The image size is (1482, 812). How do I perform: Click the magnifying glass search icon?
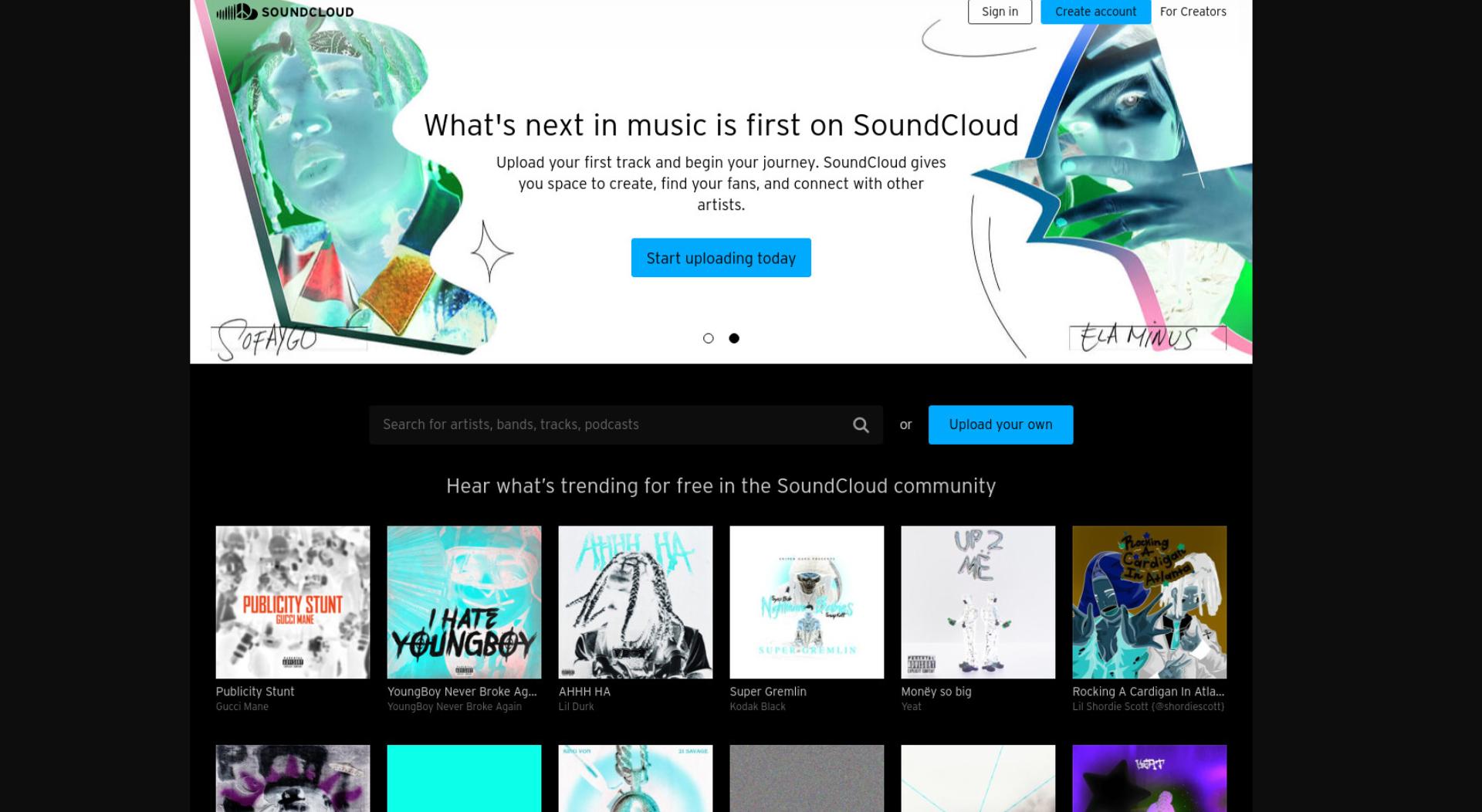(x=861, y=425)
